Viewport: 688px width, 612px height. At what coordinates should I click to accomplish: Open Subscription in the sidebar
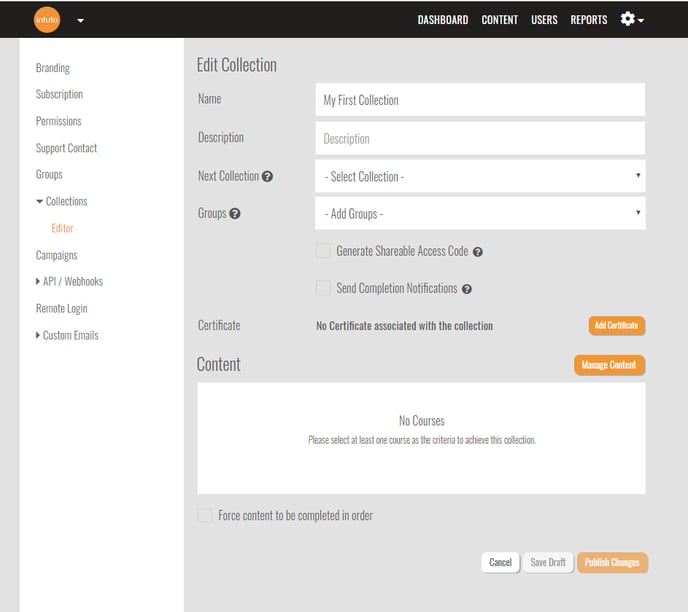[x=59, y=94]
